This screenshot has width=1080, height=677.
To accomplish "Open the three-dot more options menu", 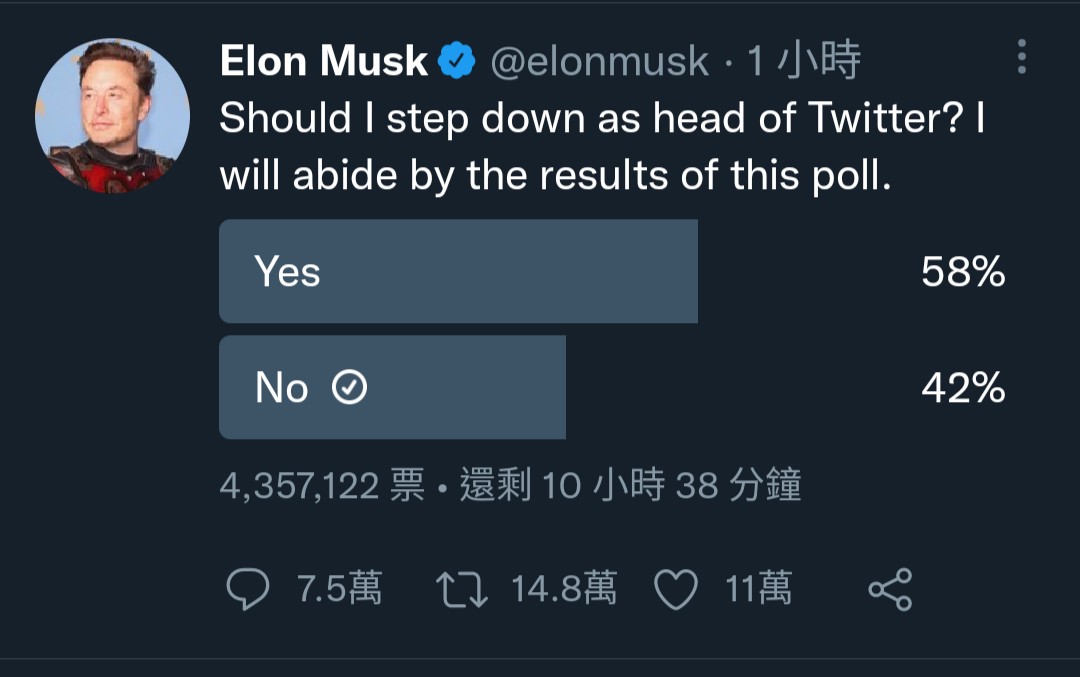I will pos(1021,58).
